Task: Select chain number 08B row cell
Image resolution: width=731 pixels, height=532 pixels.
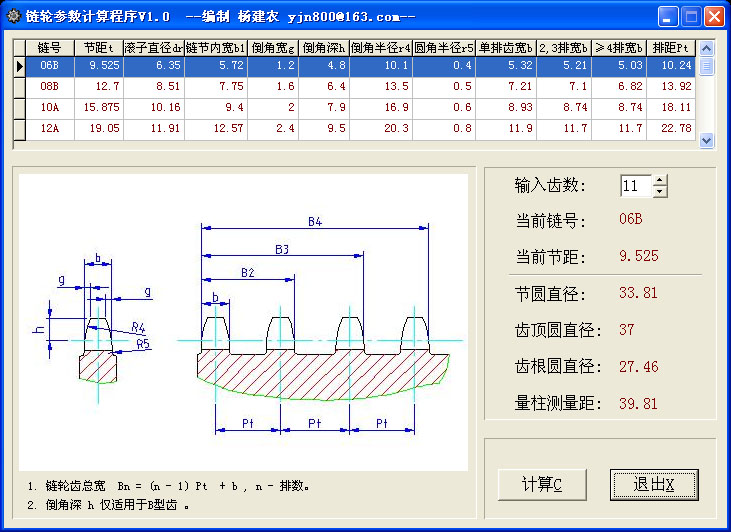Action: tap(50, 87)
